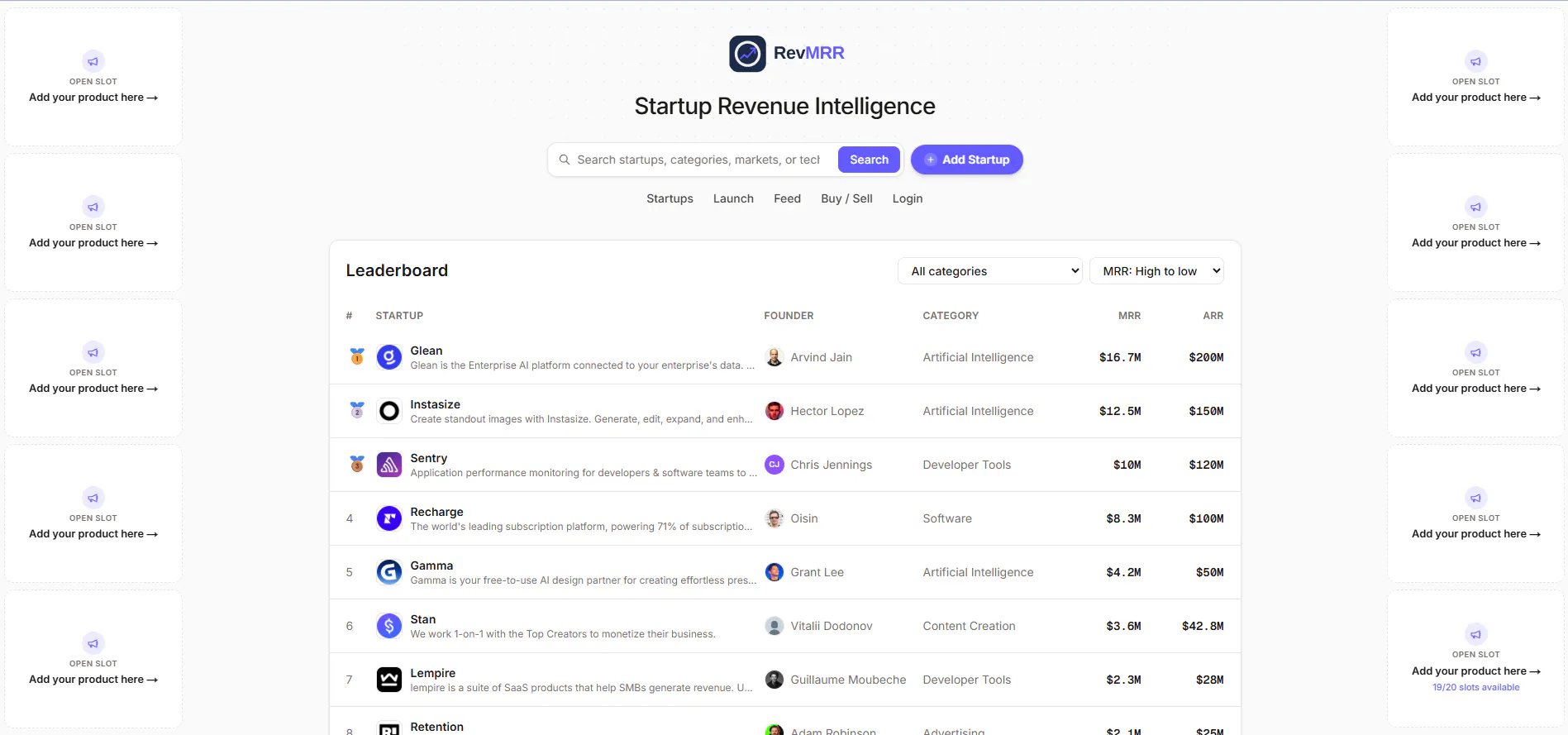Screen dimensions: 1568x735
Task: Click the RevMRR logo icon
Action: [747, 54]
